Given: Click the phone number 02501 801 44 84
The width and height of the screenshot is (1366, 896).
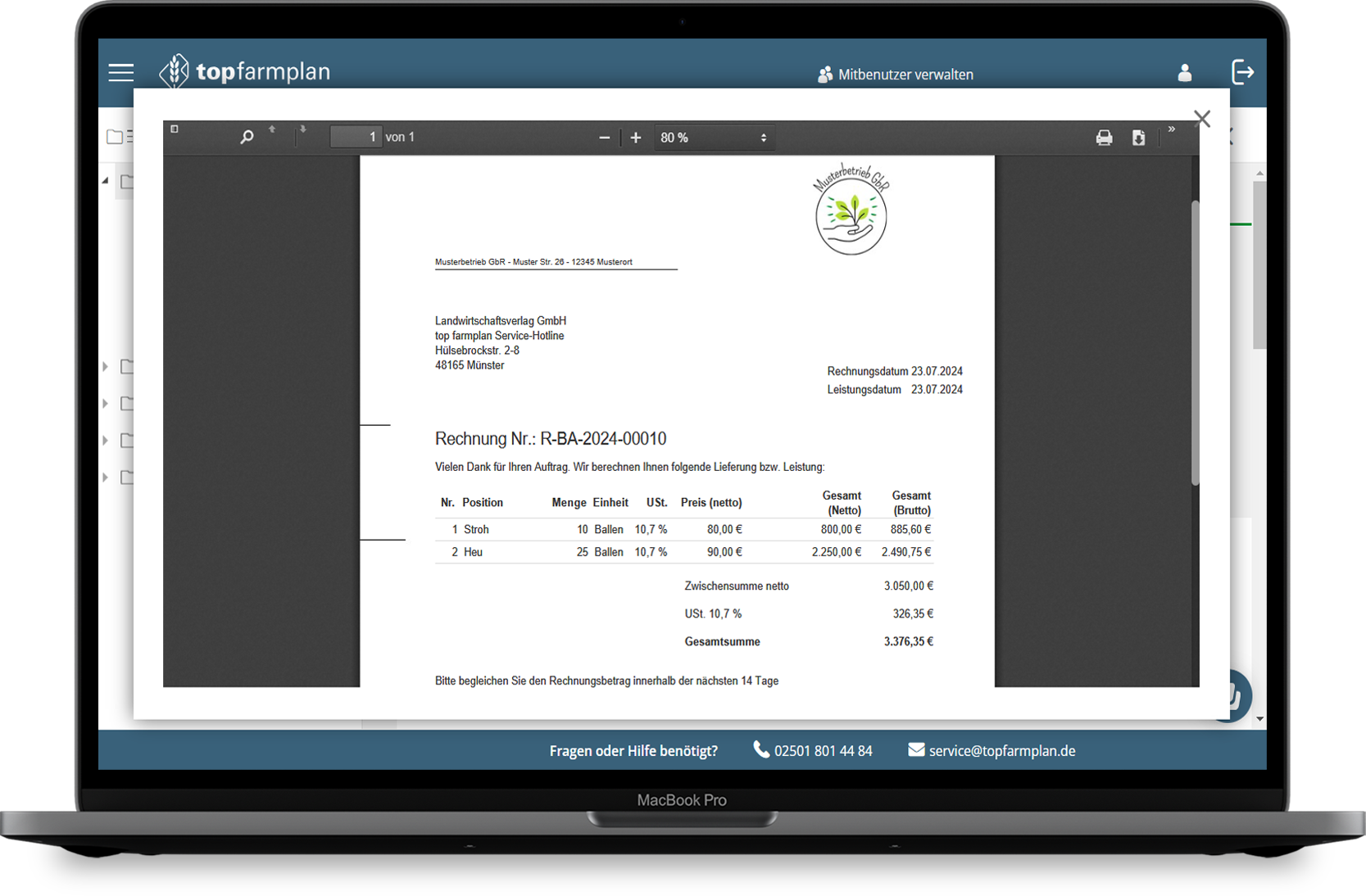Looking at the screenshot, I should pyautogui.click(x=823, y=751).
